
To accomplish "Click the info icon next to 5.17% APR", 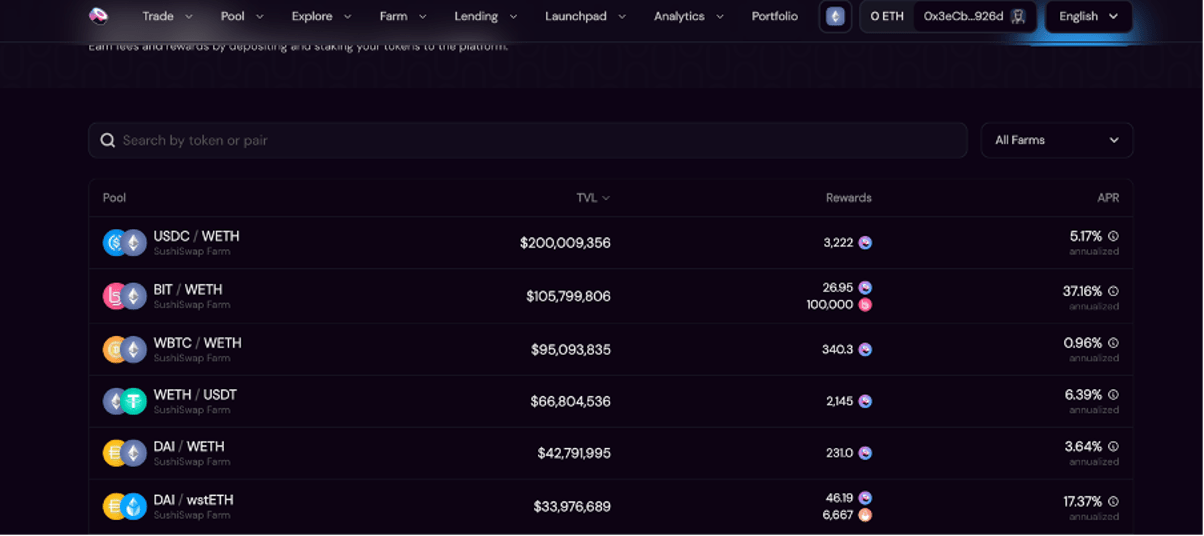I will (x=1113, y=237).
